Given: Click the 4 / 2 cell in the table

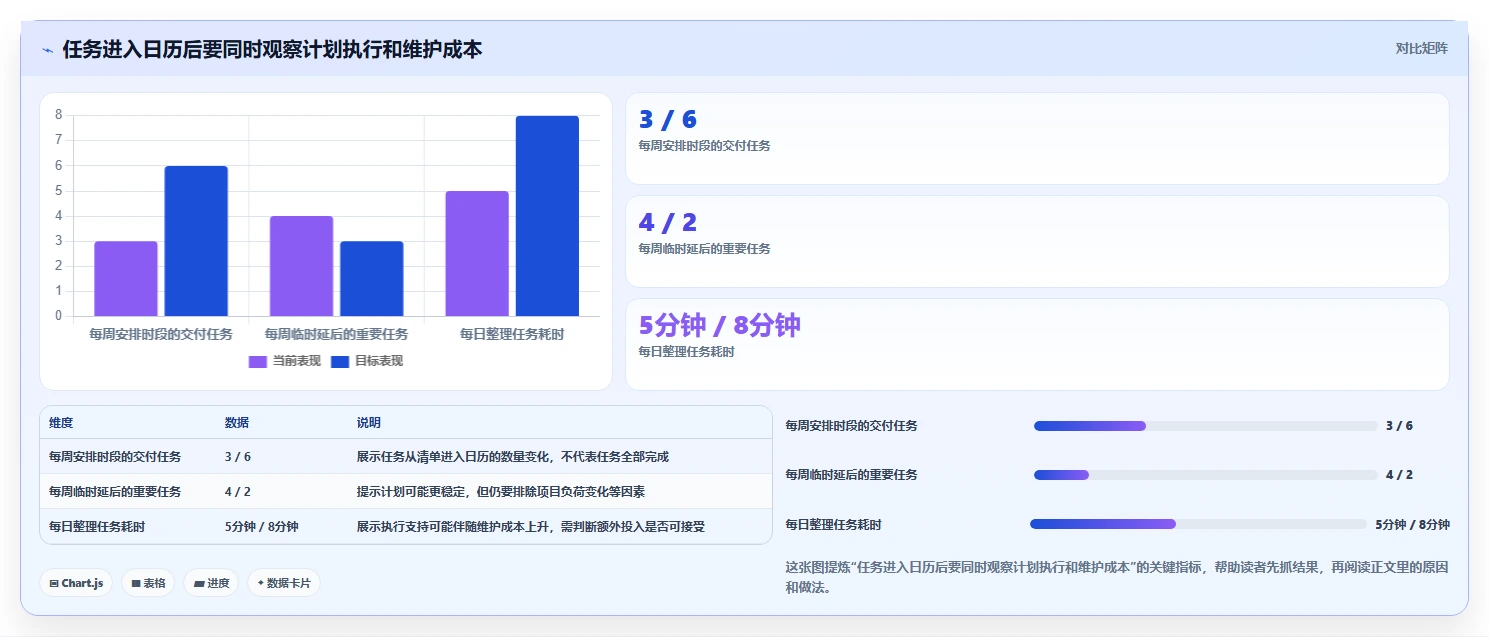Looking at the screenshot, I should [x=238, y=491].
